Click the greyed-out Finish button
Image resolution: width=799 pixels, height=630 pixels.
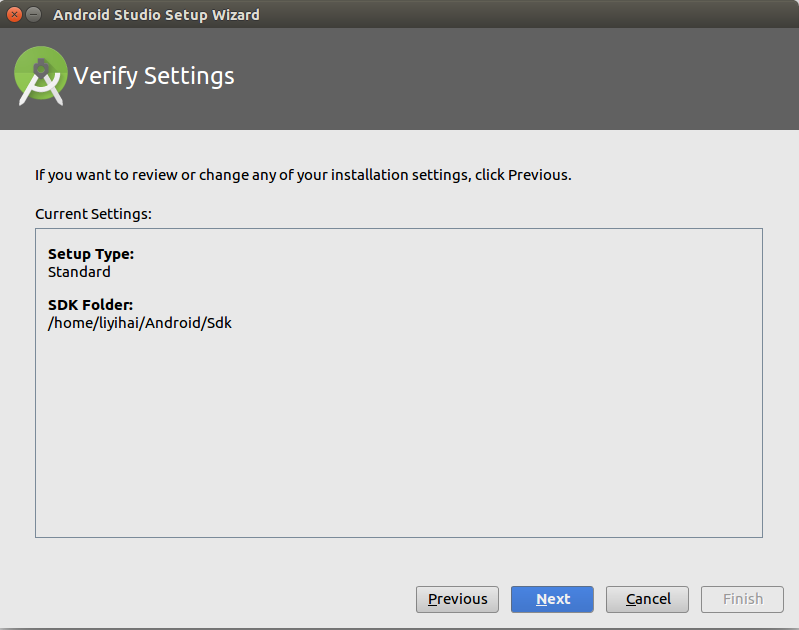coord(743,599)
